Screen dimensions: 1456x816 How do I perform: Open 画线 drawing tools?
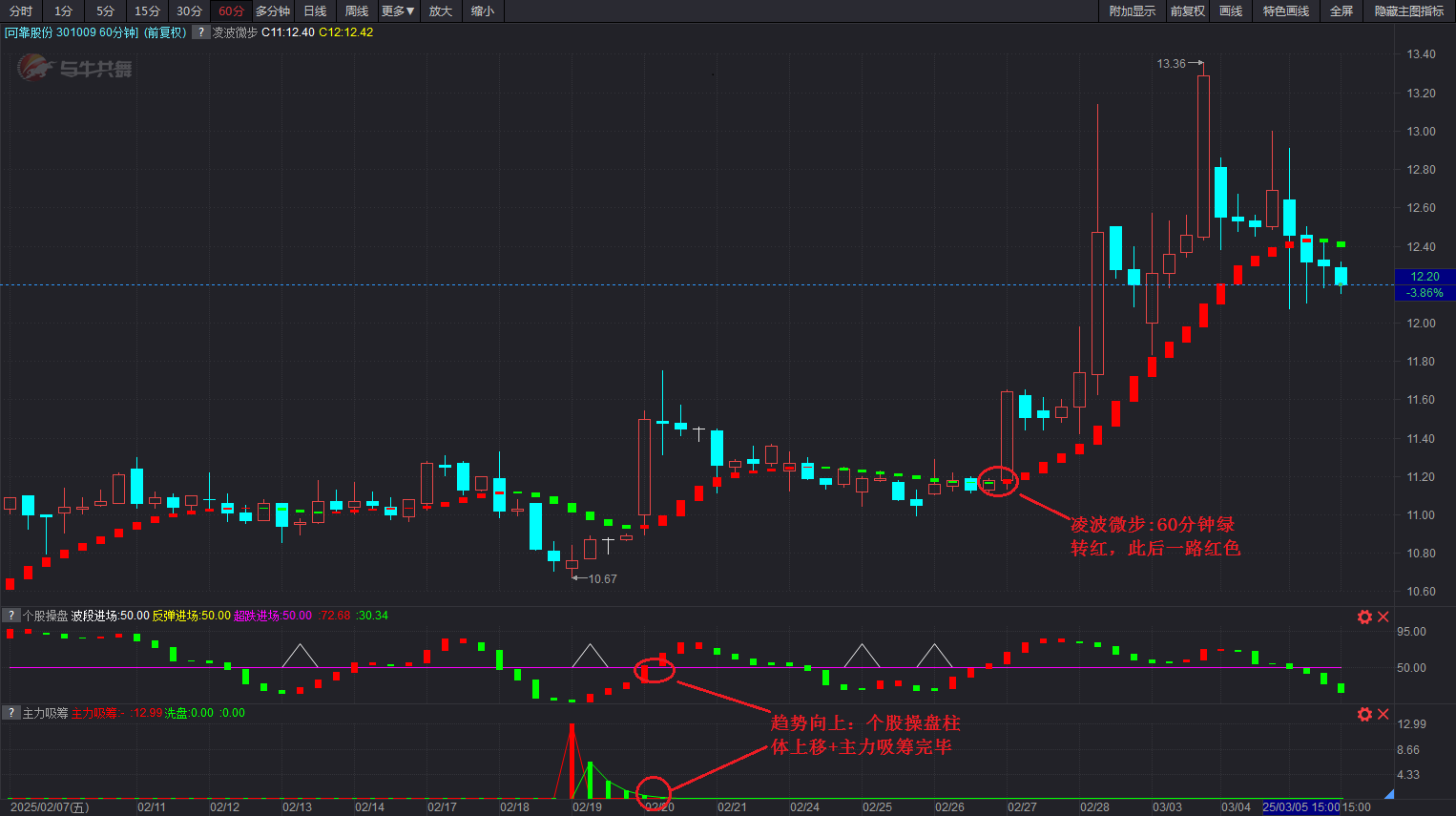(1231, 11)
